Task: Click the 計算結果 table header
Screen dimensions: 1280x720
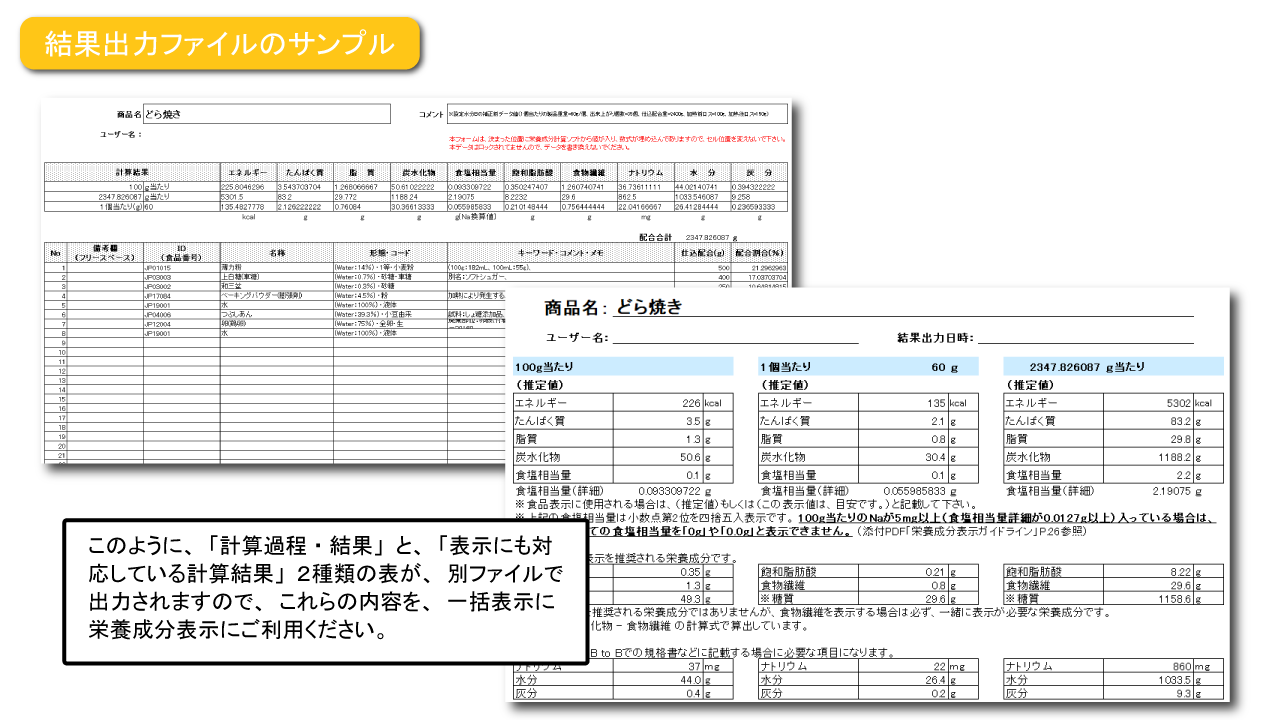Action: pyautogui.click(x=132, y=172)
